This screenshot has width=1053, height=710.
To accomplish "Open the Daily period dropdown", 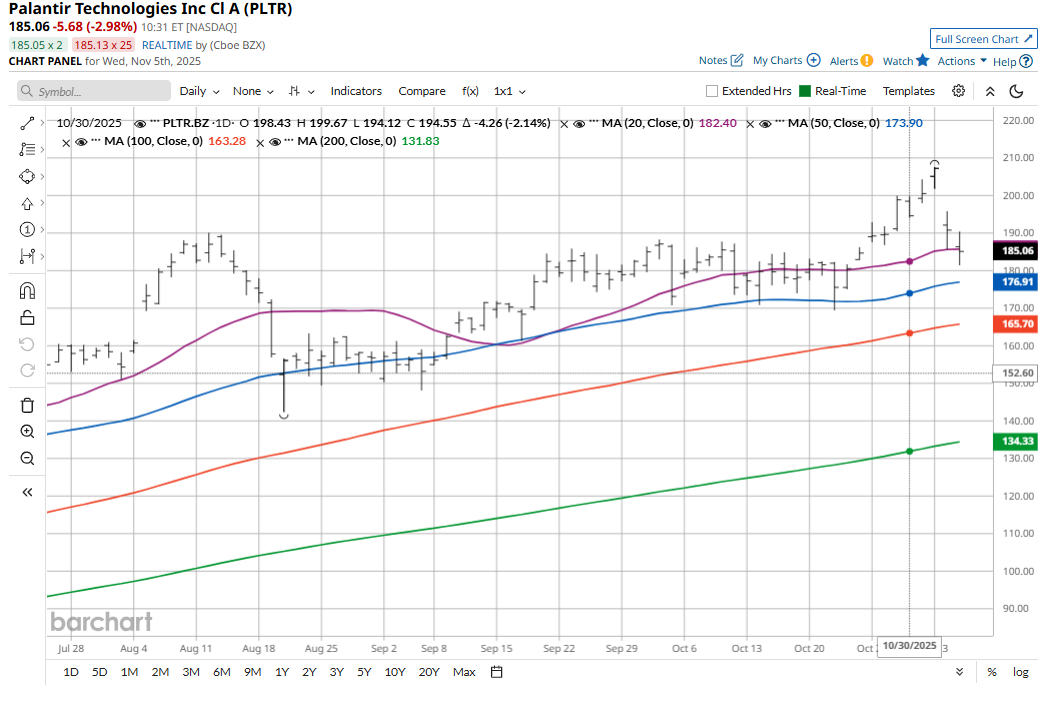I will click(199, 91).
